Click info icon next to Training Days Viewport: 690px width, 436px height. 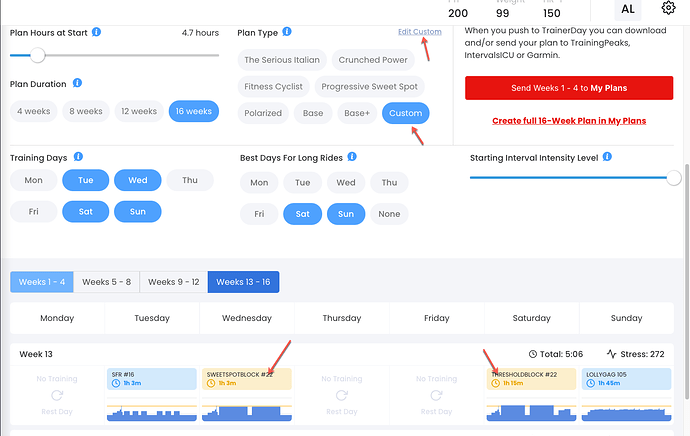coord(78,157)
